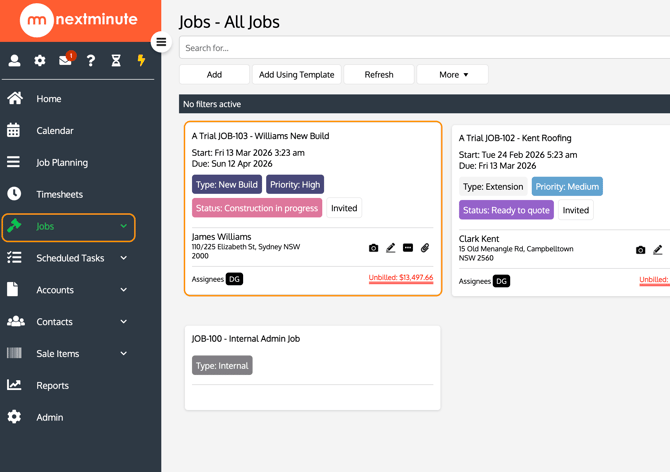The width and height of the screenshot is (670, 472).
Task: Click the Unbilled $13,497.66 link
Action: [x=400, y=278]
